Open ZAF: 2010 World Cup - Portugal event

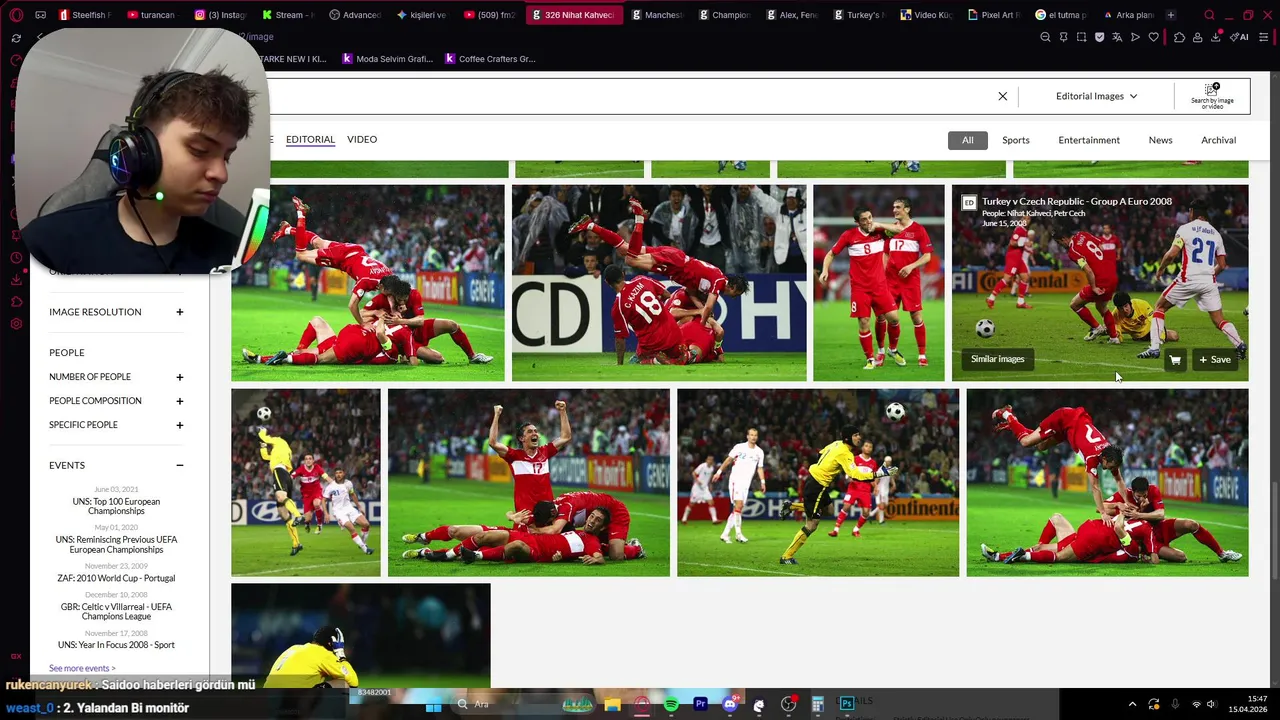point(116,578)
